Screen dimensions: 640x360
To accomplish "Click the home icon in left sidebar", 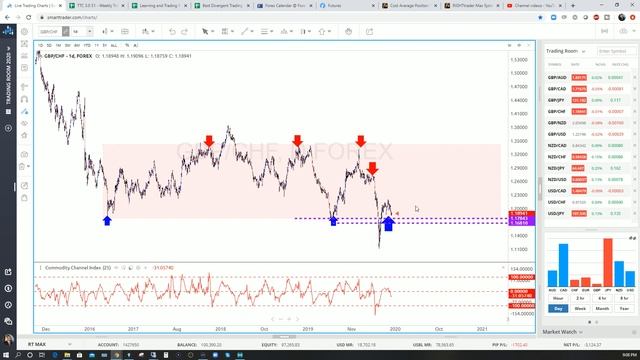I will pos(24,135).
